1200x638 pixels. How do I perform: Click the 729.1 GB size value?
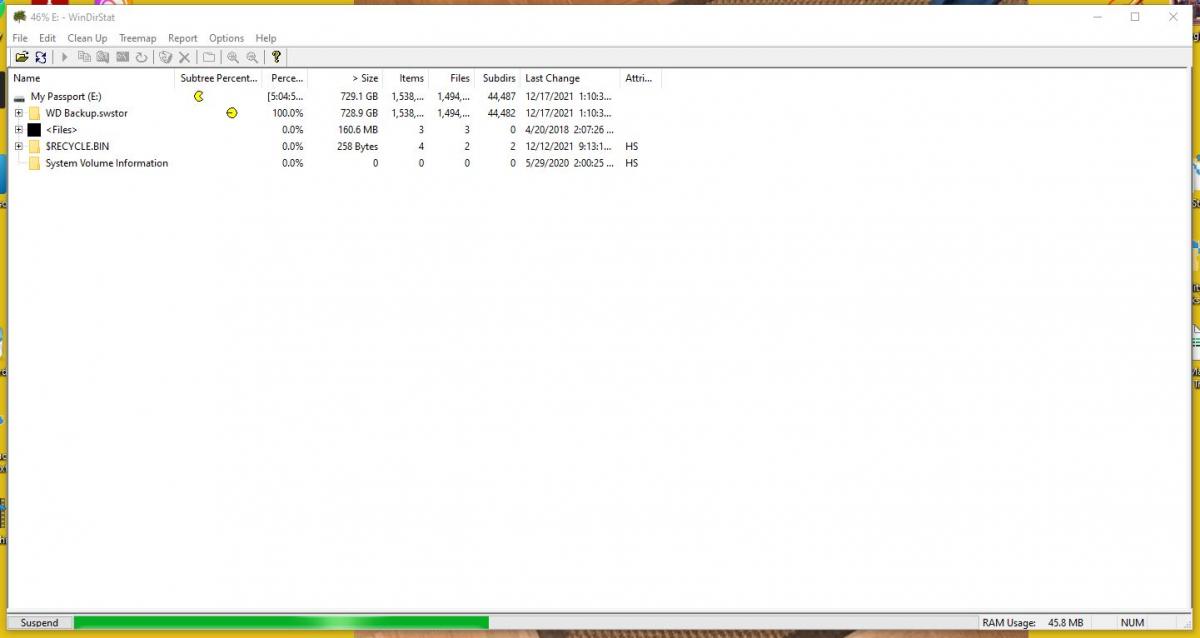point(359,97)
